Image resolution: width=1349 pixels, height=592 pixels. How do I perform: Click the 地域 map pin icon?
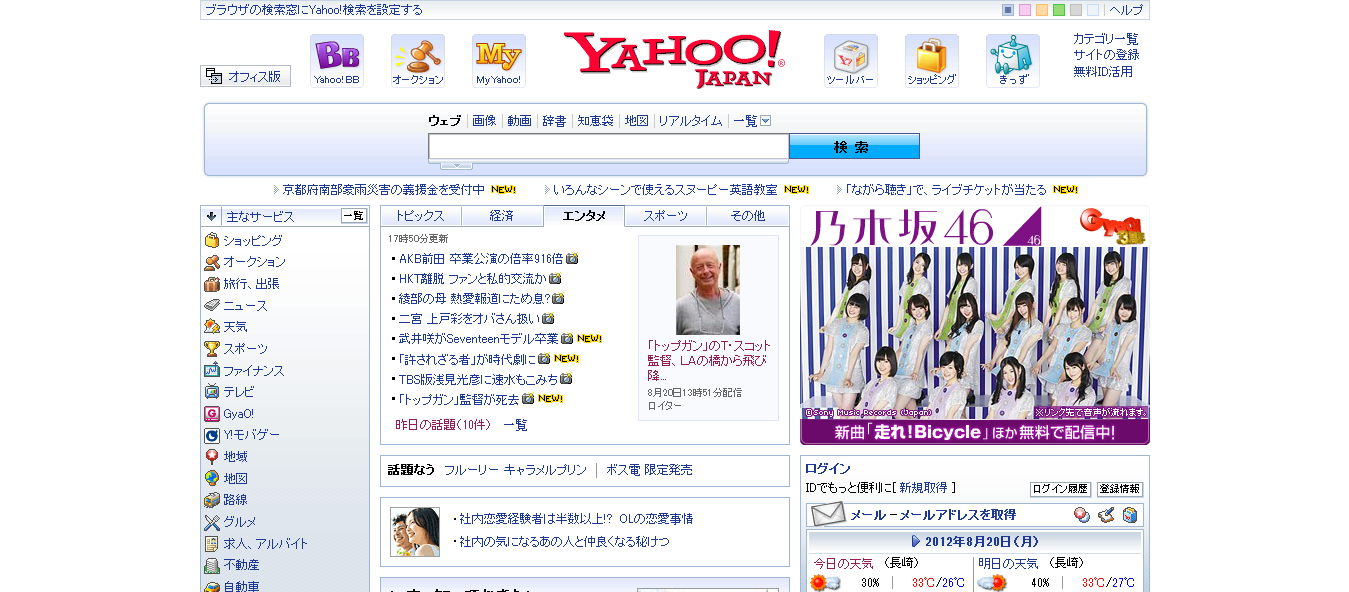point(212,457)
